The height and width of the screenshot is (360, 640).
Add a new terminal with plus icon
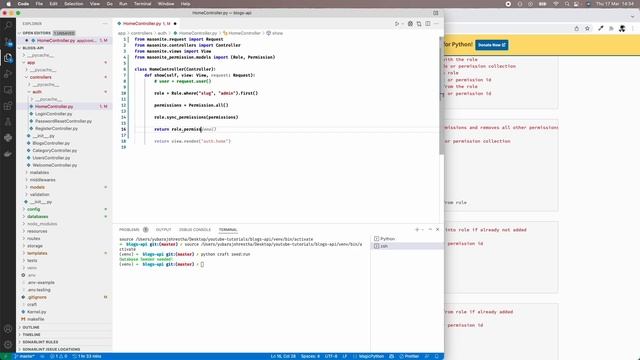click(417, 230)
